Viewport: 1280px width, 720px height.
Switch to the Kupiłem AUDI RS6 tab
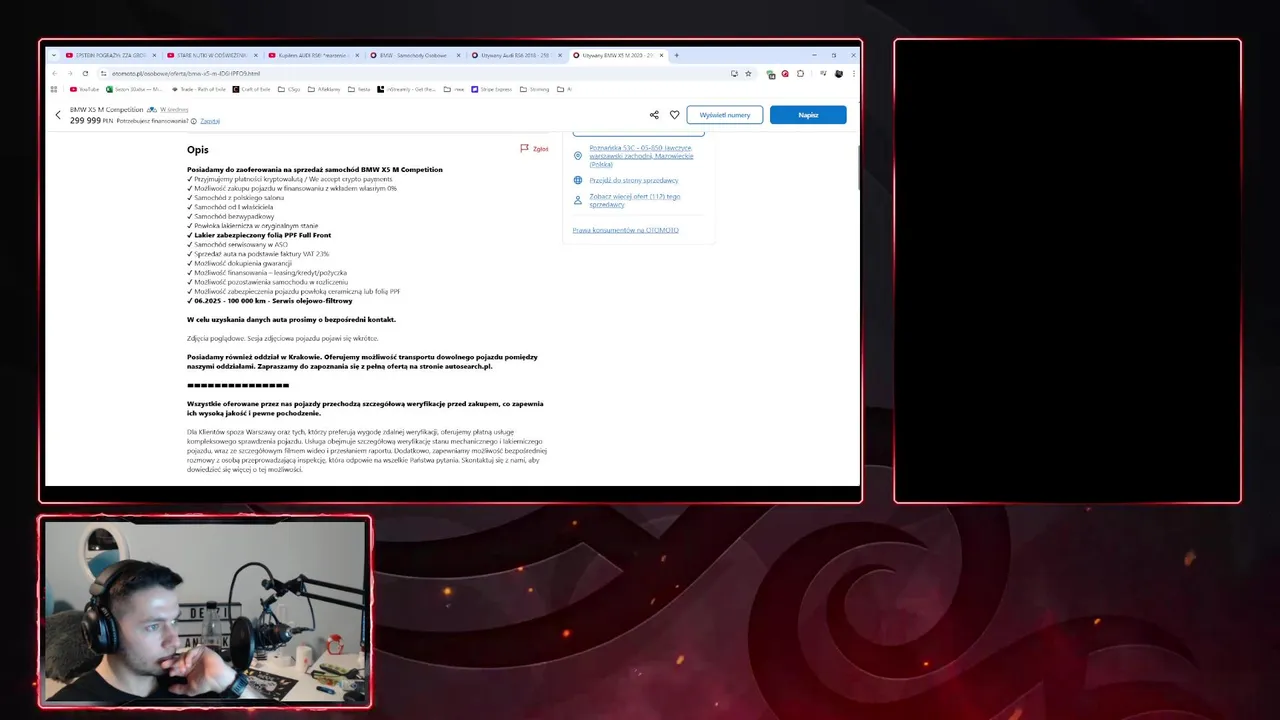tap(313, 55)
